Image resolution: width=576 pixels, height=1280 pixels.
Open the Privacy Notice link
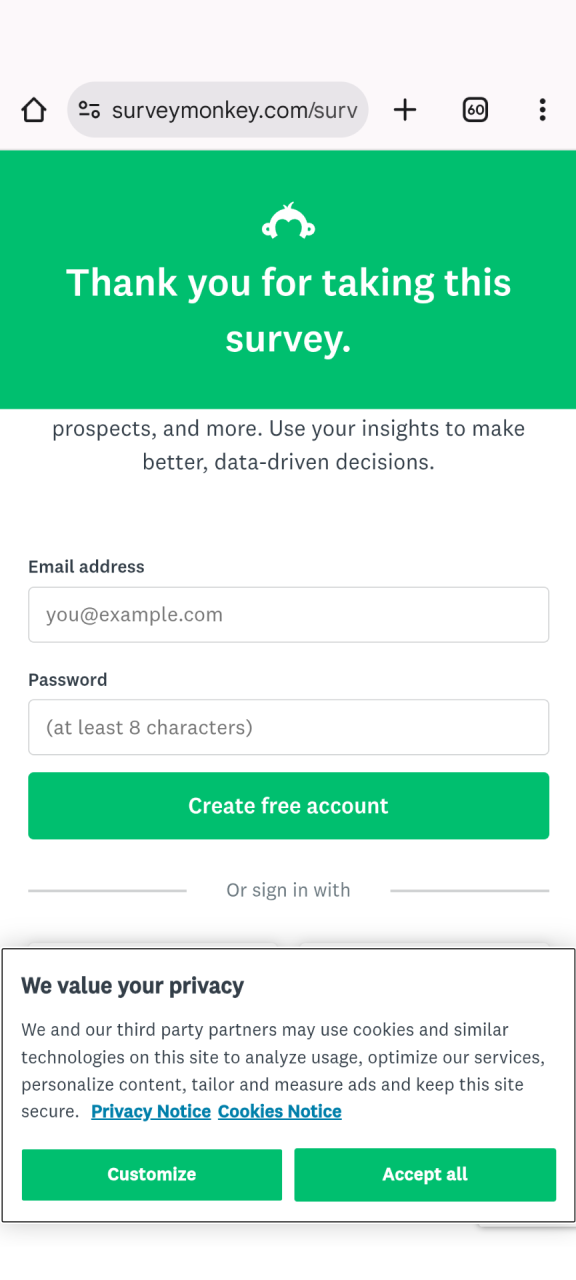pos(151,1111)
